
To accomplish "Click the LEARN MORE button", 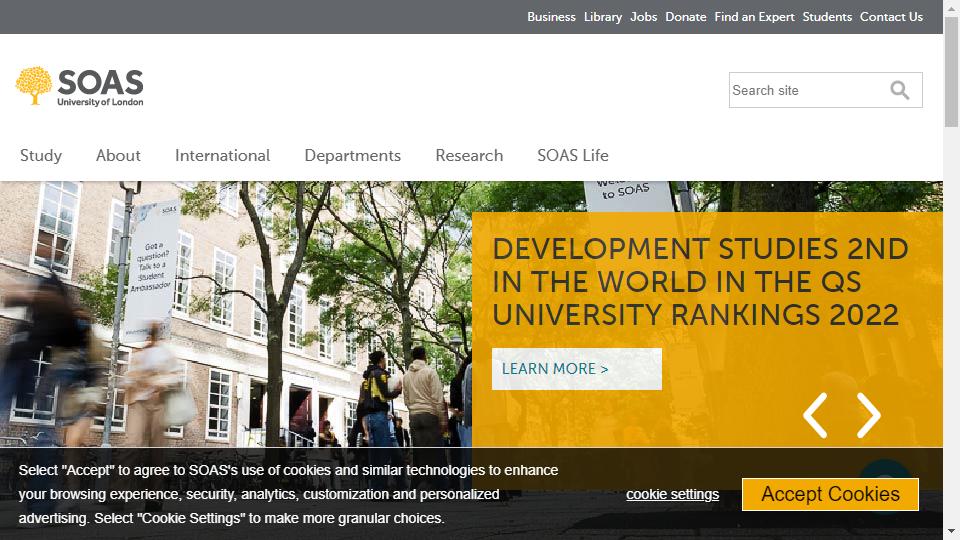I will point(577,369).
